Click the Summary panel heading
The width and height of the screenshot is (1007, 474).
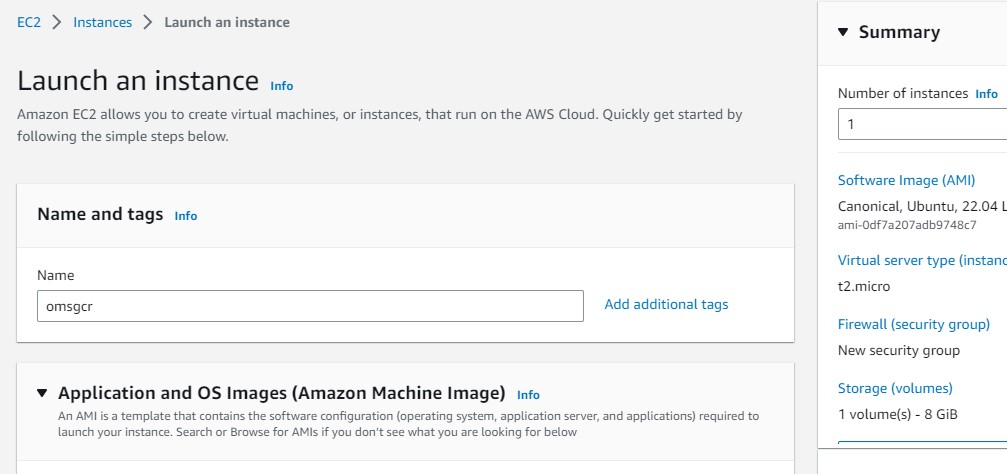pyautogui.click(x=899, y=32)
